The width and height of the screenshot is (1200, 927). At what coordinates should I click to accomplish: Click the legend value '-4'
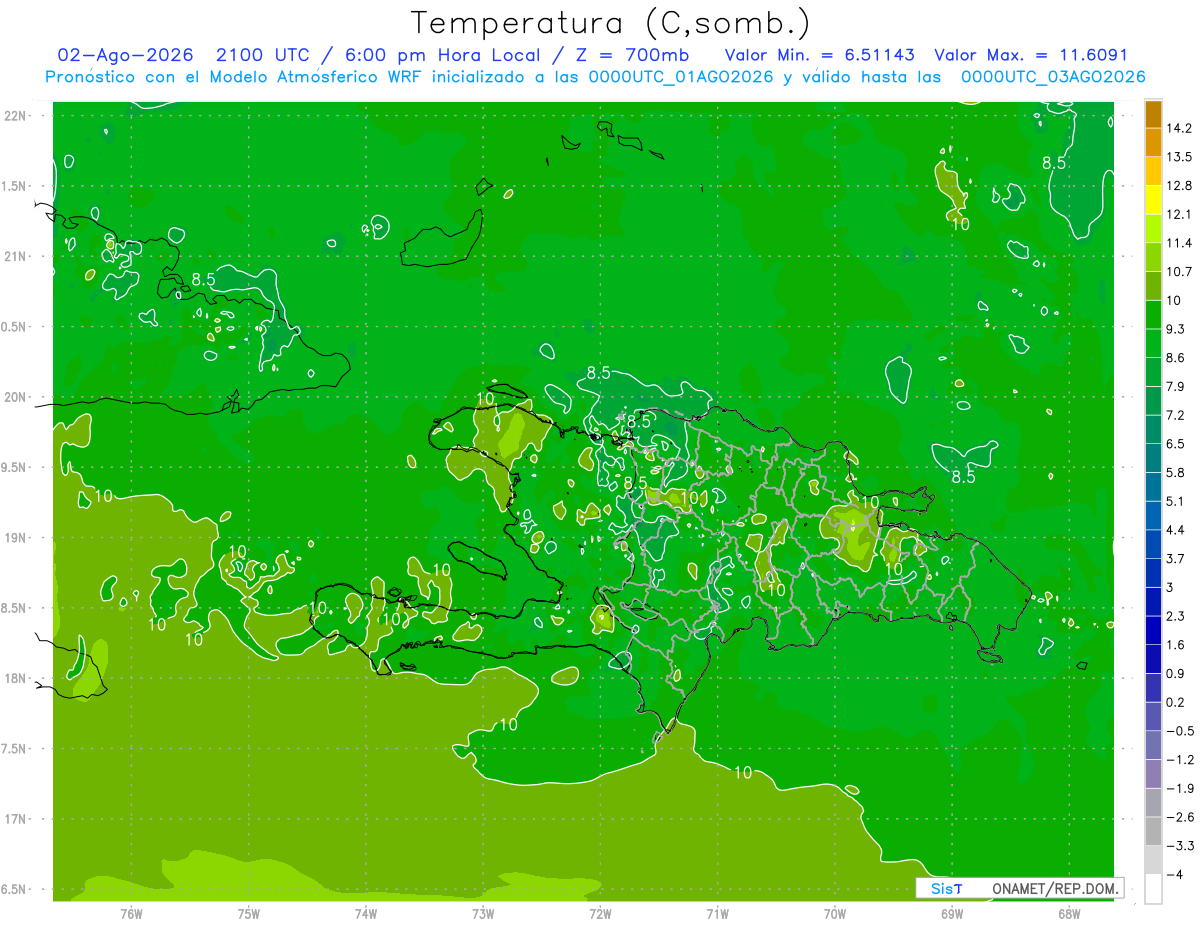pos(1174,874)
